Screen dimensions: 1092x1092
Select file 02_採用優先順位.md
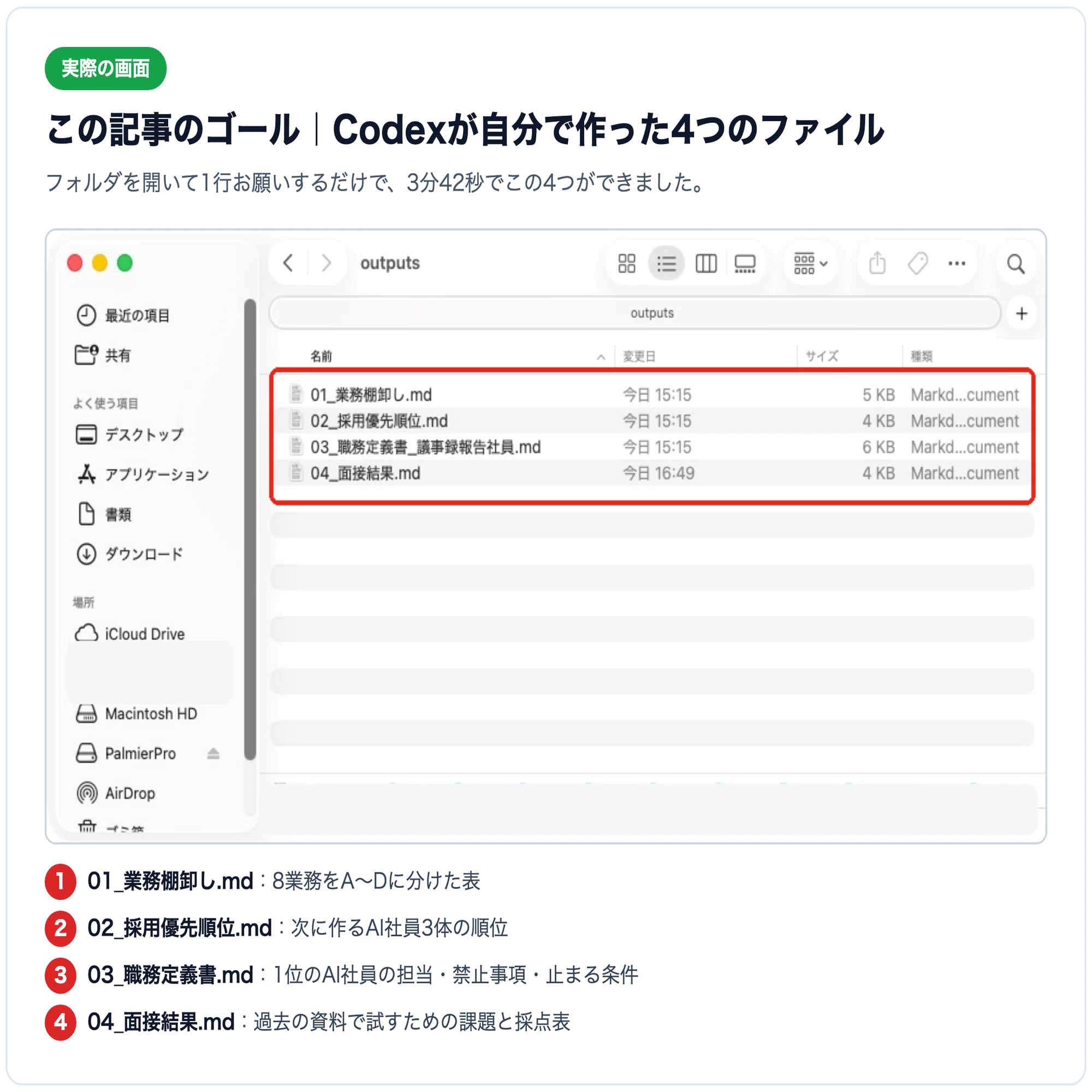coord(653,420)
